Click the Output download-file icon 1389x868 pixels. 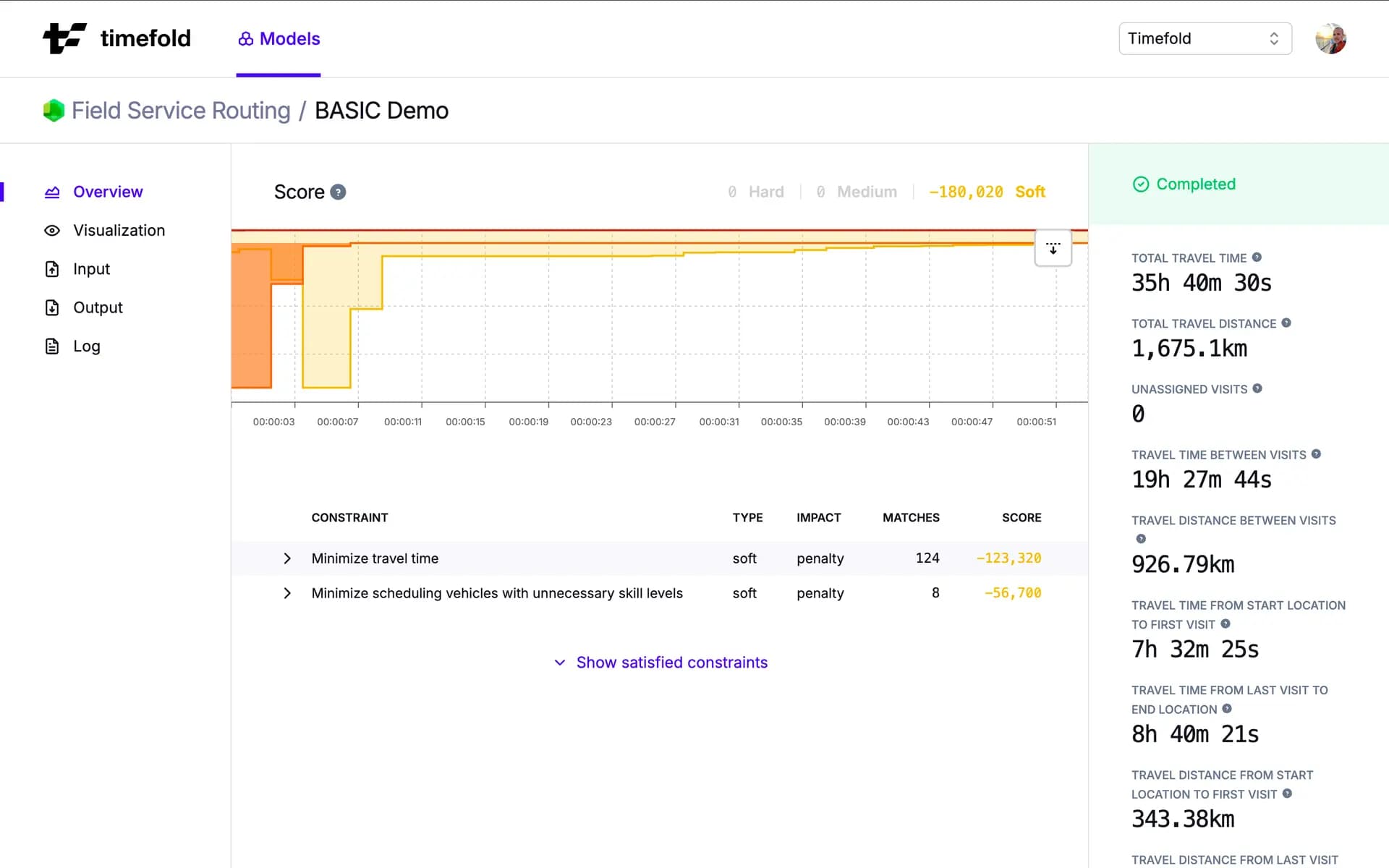point(53,307)
